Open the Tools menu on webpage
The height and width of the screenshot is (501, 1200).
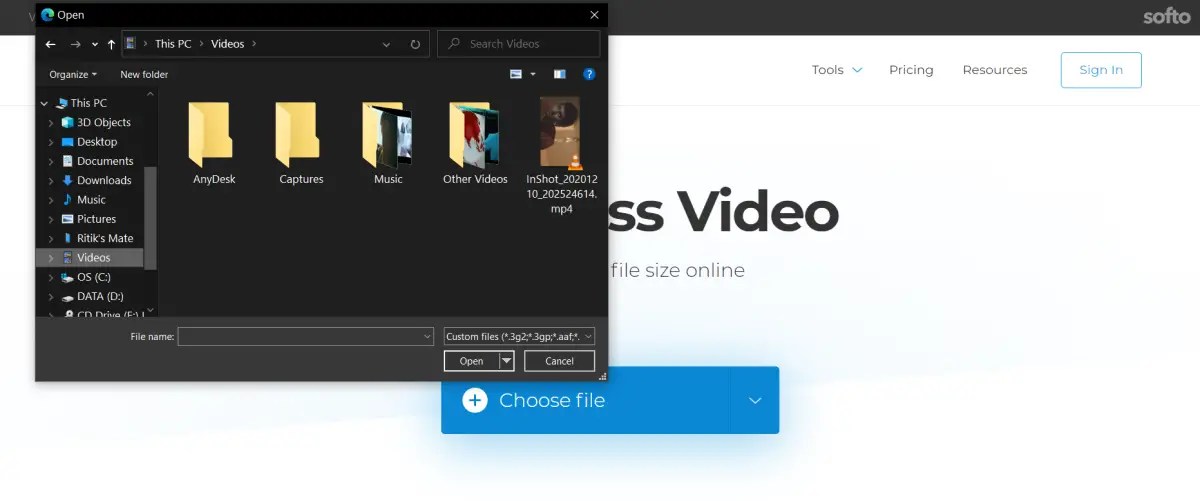pos(836,70)
